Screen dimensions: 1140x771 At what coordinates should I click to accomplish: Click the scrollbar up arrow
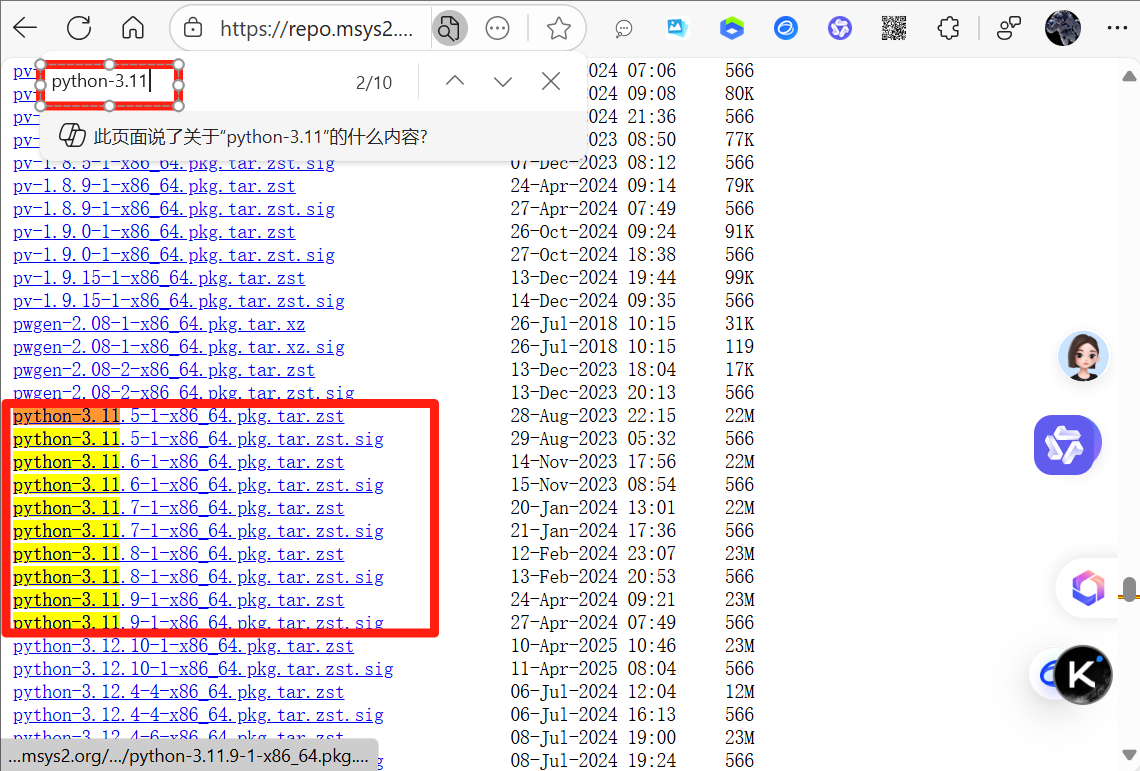coord(1129,76)
